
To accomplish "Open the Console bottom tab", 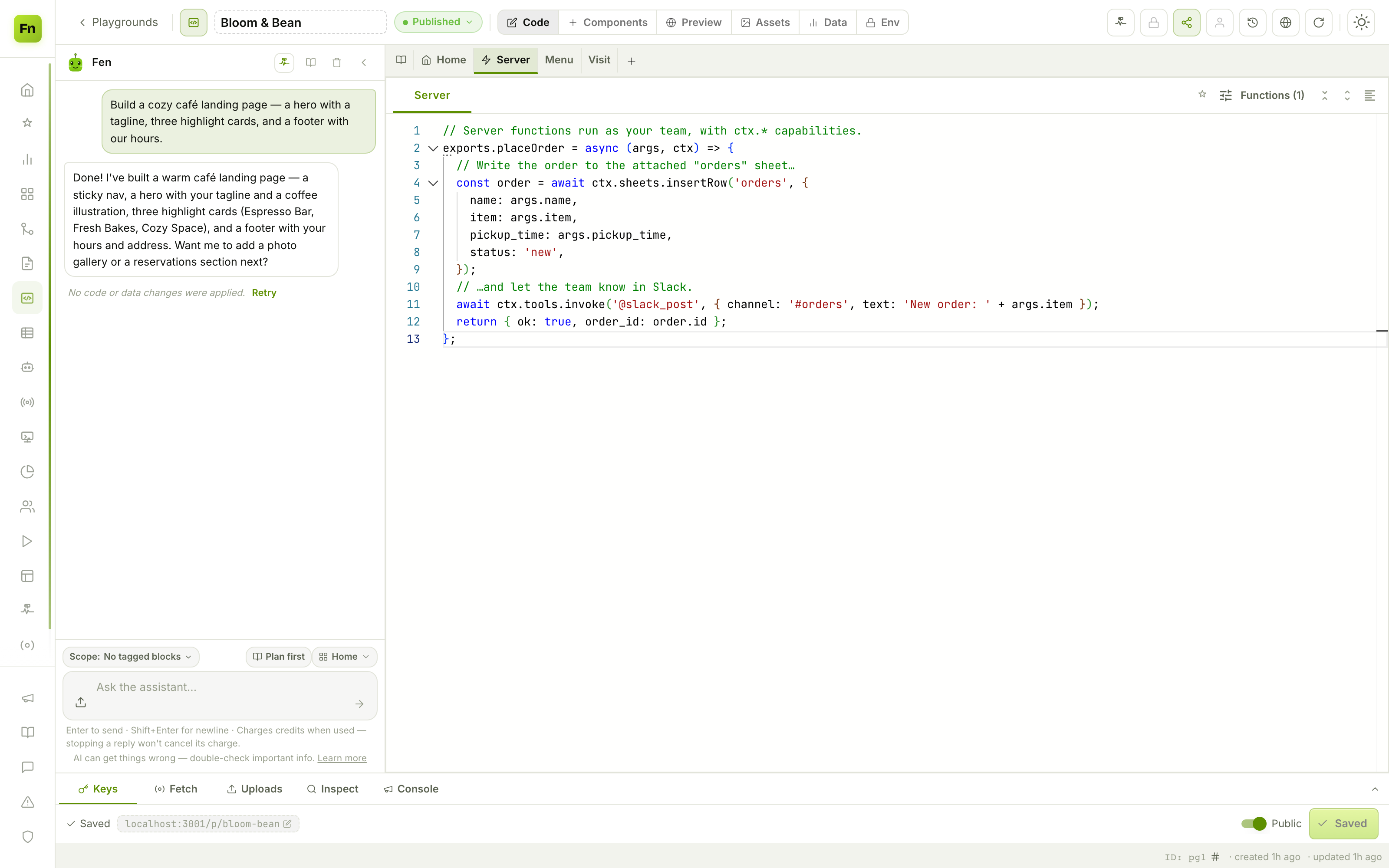I will pyautogui.click(x=411, y=789).
